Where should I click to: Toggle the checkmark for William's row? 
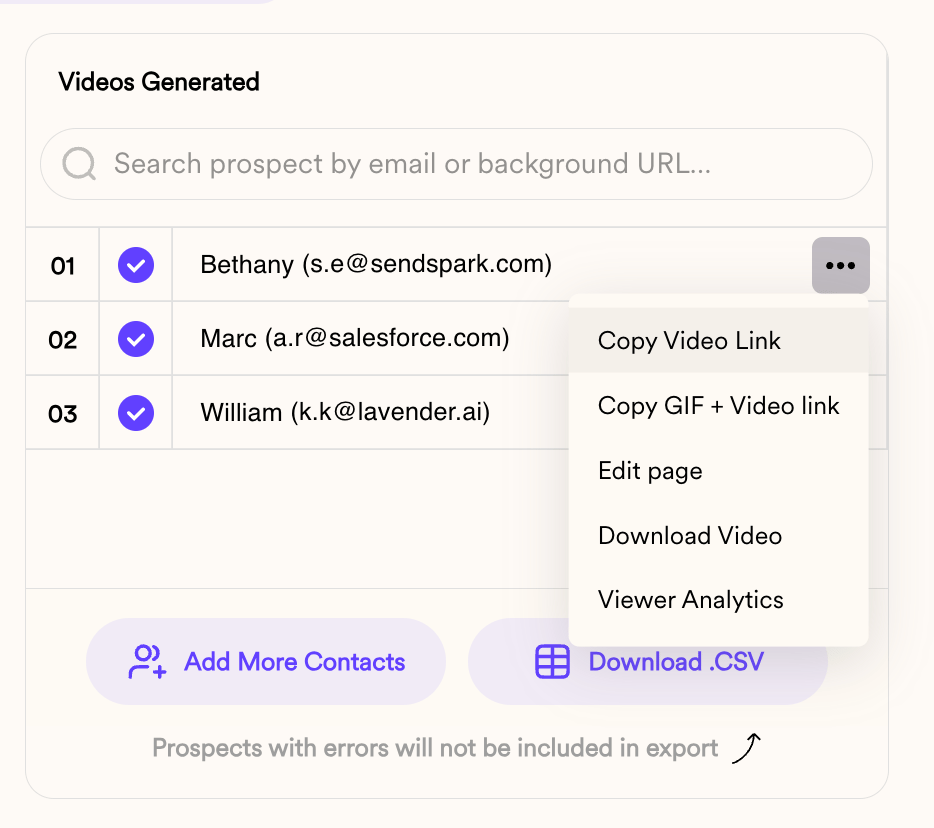pos(136,413)
